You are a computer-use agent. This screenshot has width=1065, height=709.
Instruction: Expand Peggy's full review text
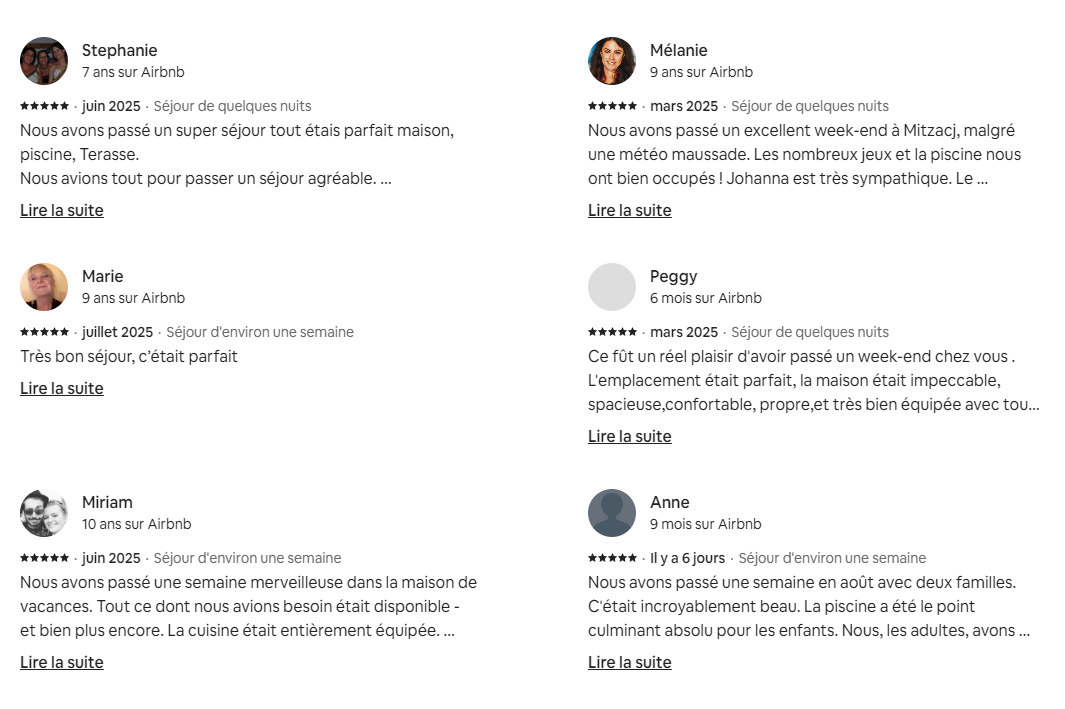click(630, 436)
